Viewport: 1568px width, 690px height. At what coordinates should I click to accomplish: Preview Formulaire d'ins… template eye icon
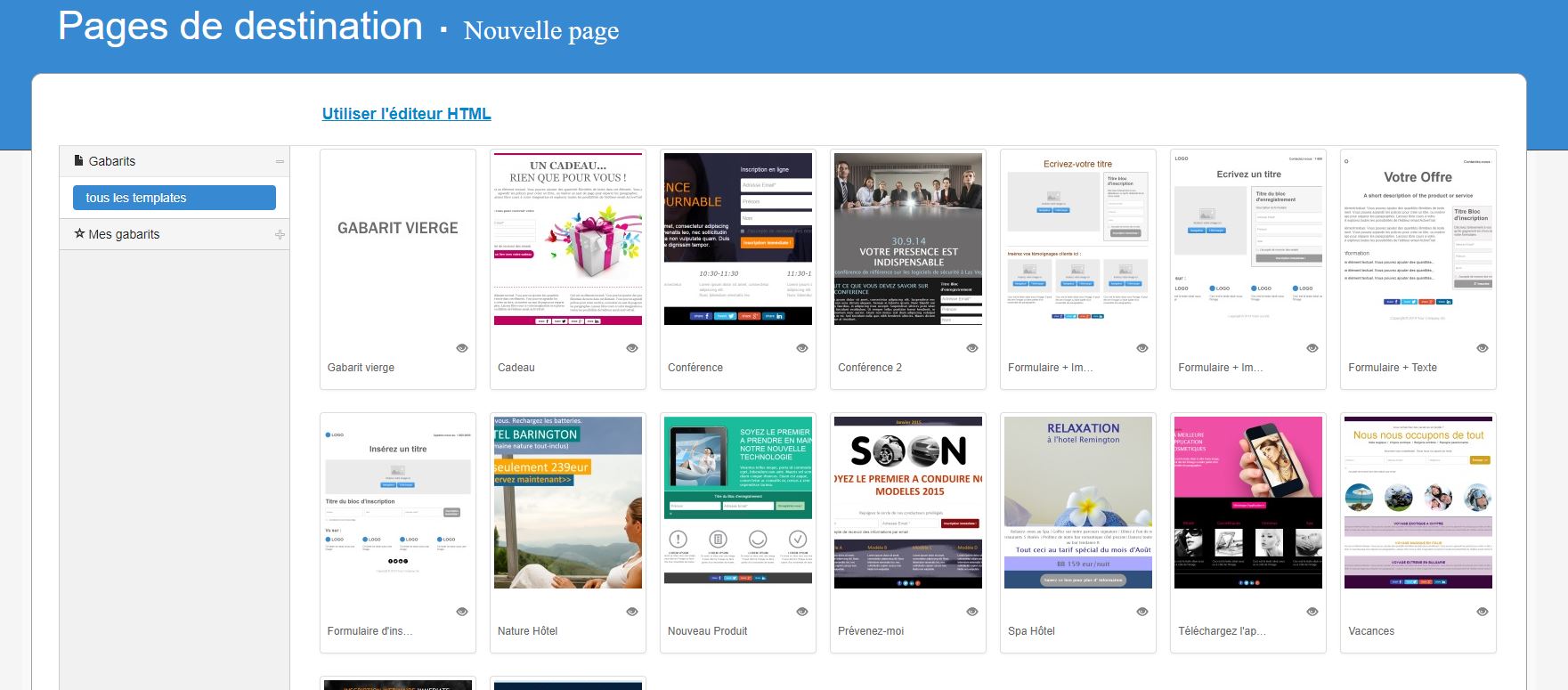tap(462, 612)
